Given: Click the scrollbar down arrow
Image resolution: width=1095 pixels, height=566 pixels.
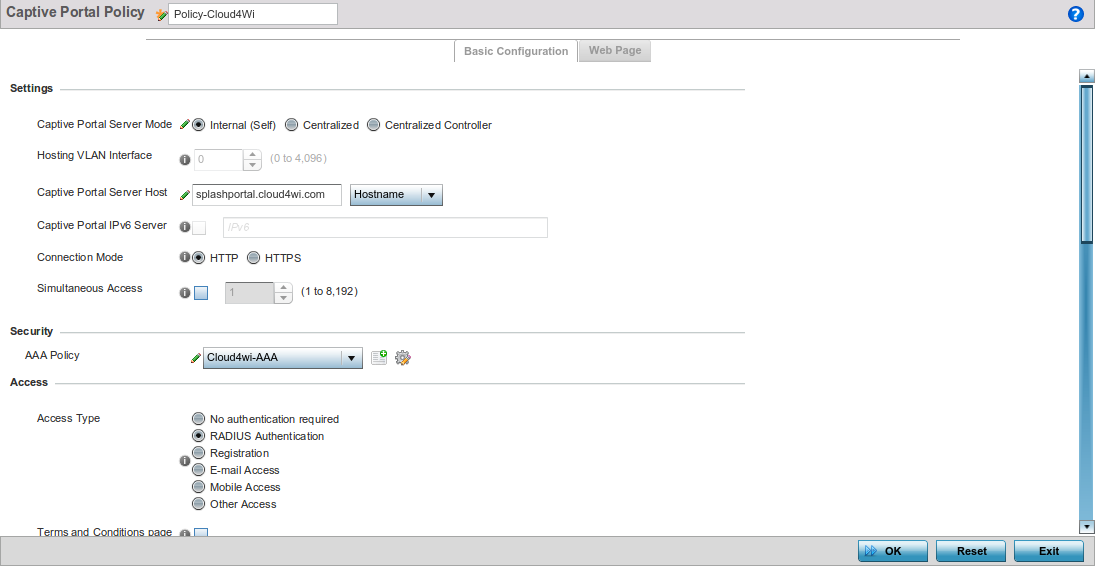Looking at the screenshot, I should coord(1086,525).
